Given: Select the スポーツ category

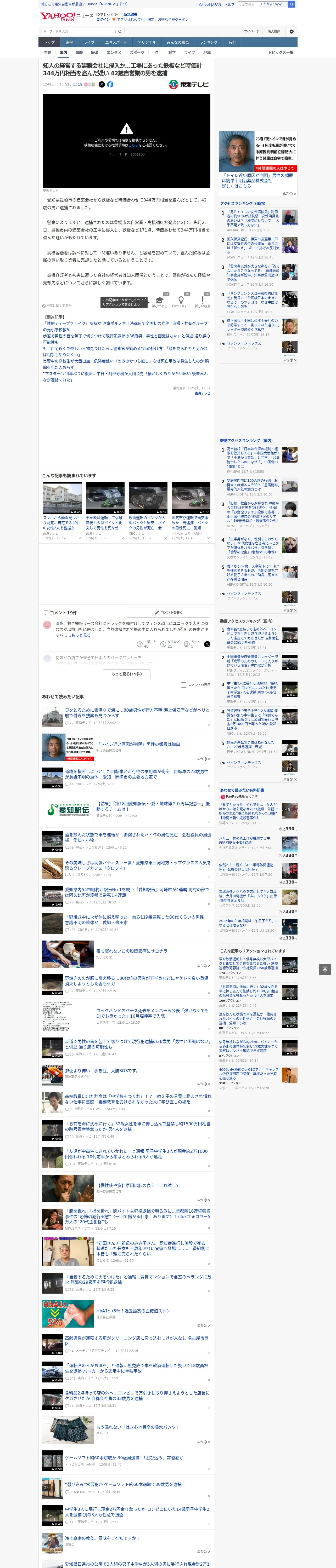Looking at the screenshot, I should pos(137,52).
